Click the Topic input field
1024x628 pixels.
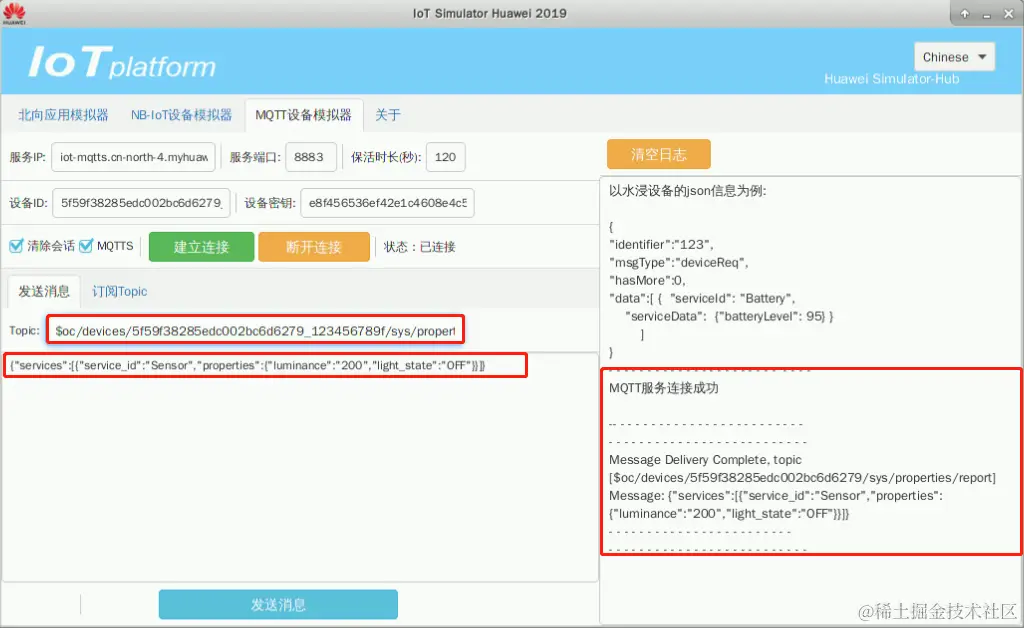(255, 330)
